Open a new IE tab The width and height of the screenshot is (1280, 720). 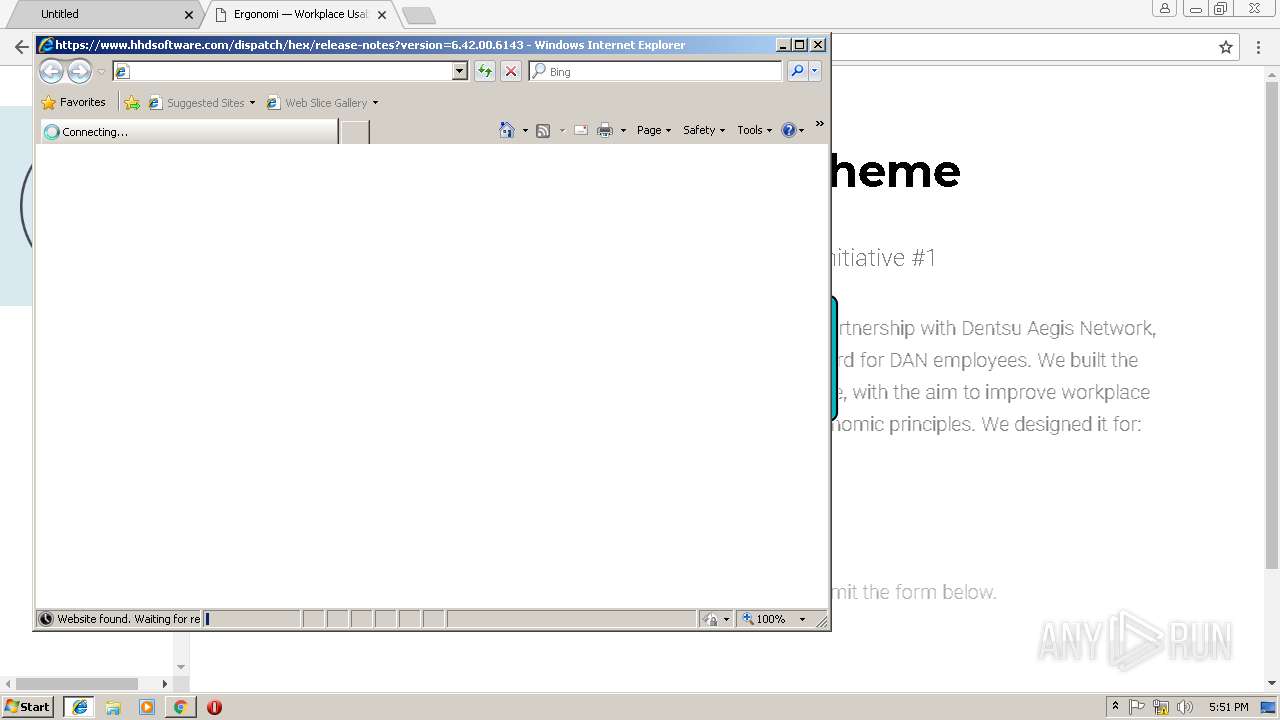(355, 132)
